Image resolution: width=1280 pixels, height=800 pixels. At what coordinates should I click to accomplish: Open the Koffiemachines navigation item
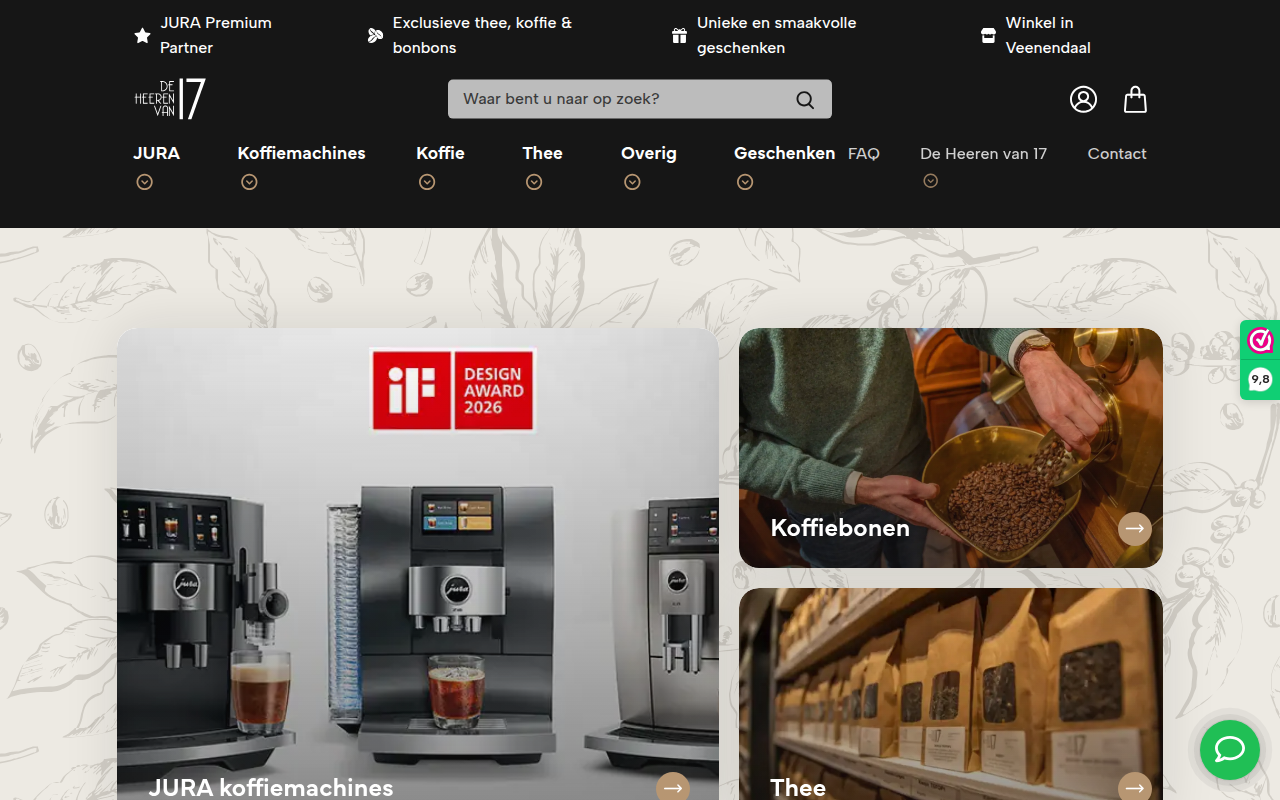click(302, 153)
